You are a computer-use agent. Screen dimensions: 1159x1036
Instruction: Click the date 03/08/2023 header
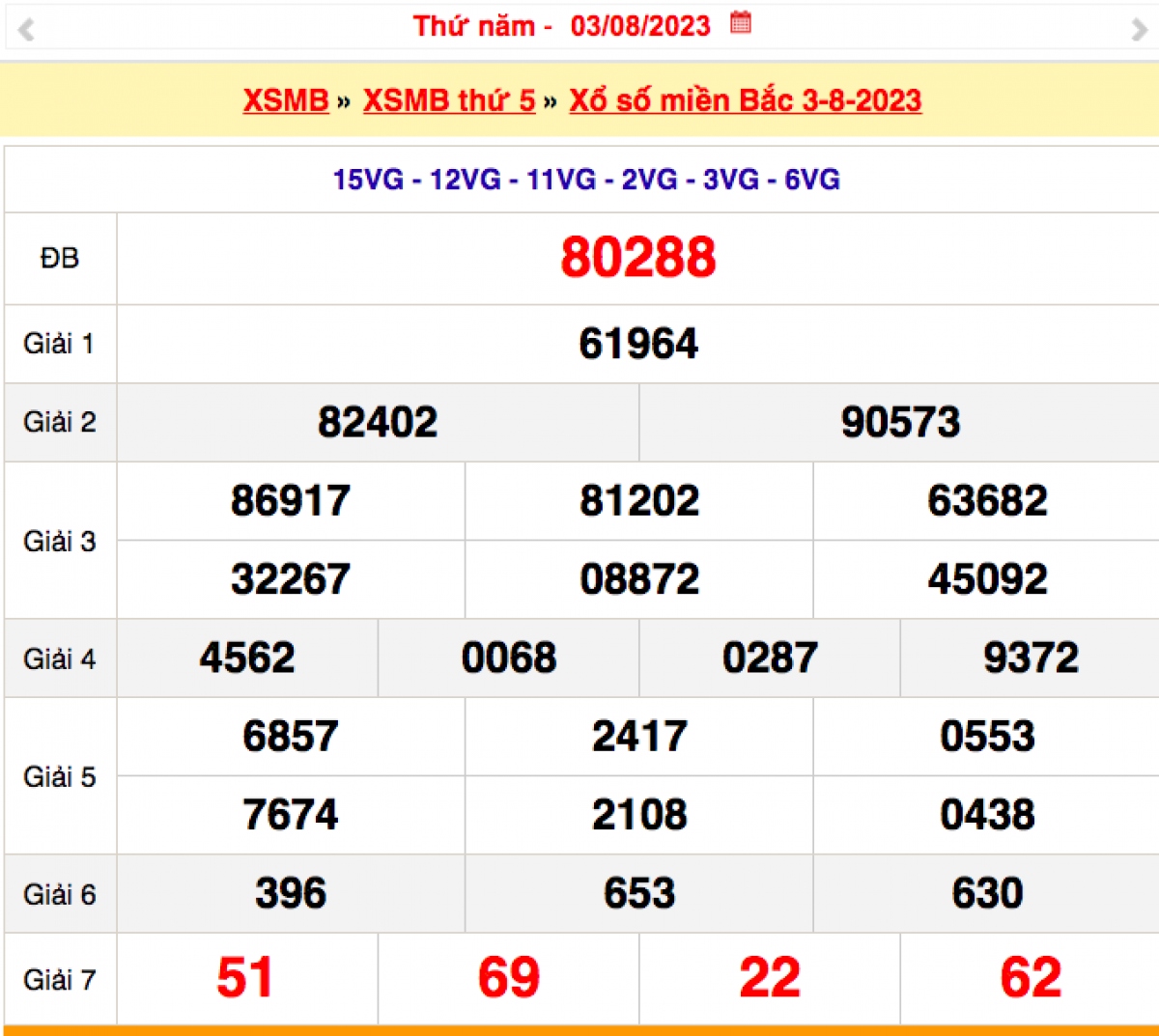point(640,26)
